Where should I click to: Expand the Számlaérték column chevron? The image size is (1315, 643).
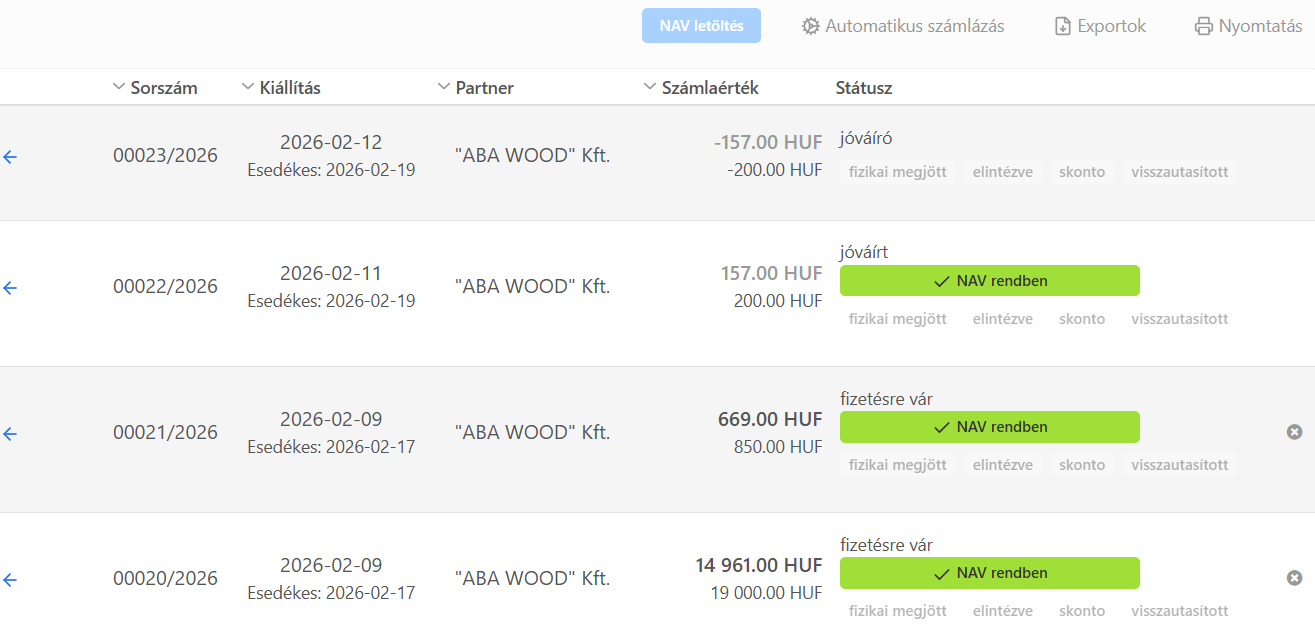650,87
